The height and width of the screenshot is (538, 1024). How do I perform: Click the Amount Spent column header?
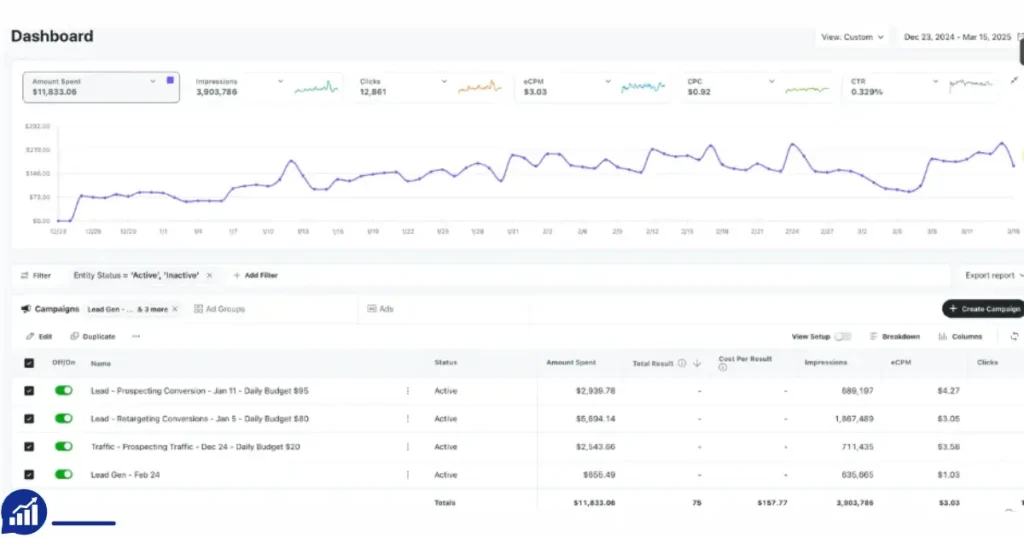571,362
